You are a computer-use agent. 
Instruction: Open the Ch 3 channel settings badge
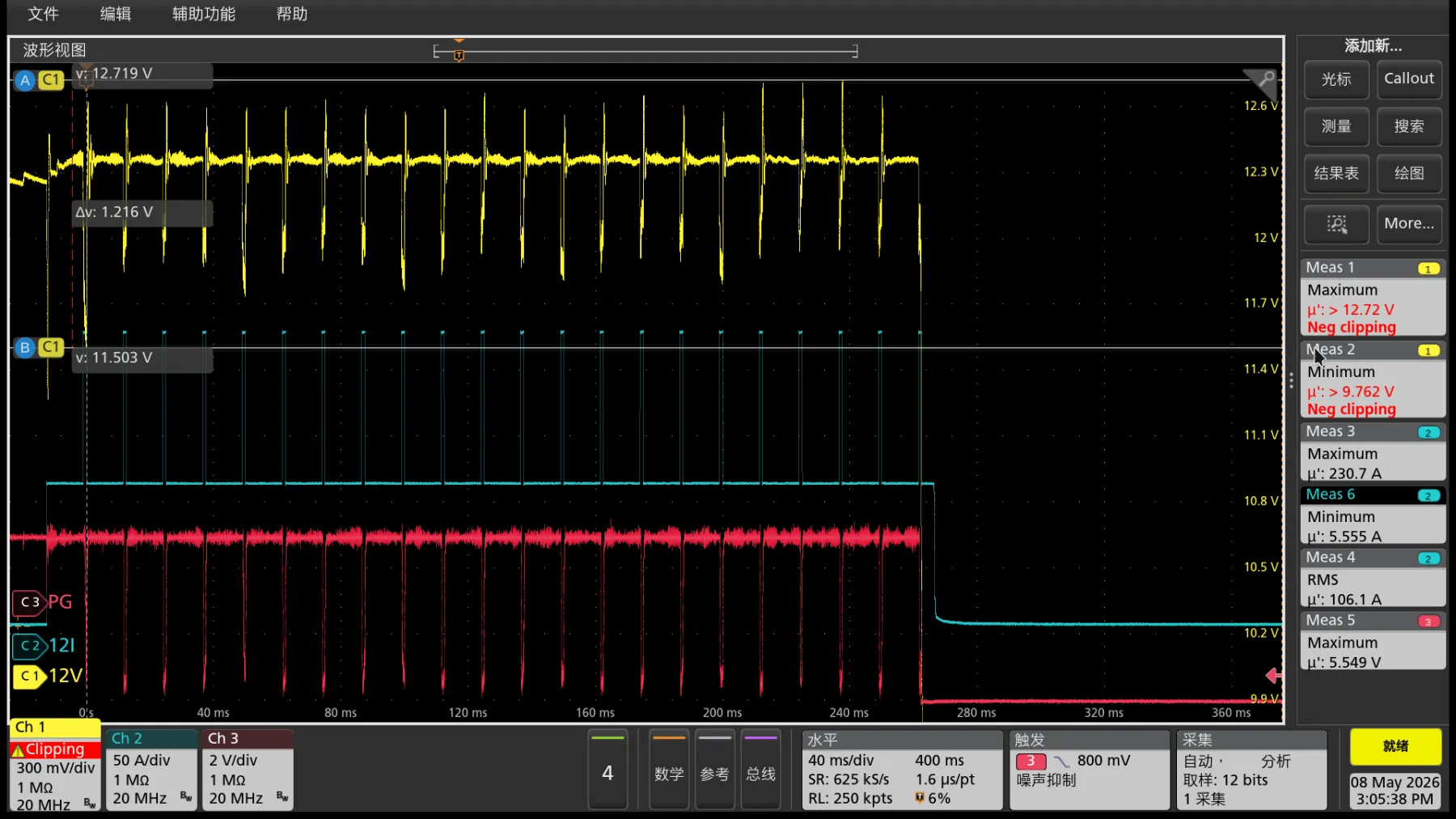click(x=248, y=769)
